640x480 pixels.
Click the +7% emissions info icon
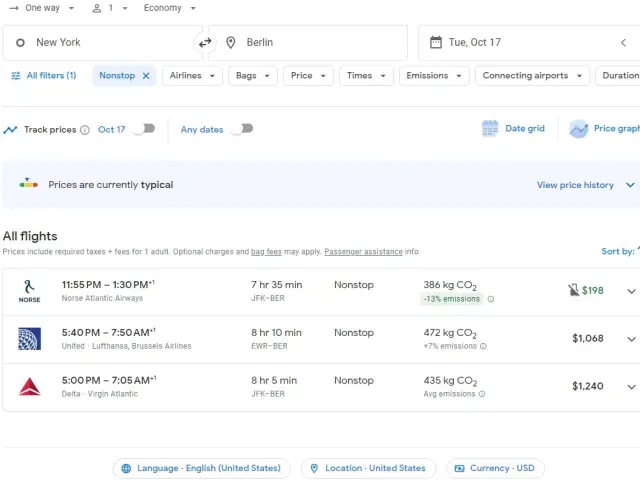pos(483,346)
